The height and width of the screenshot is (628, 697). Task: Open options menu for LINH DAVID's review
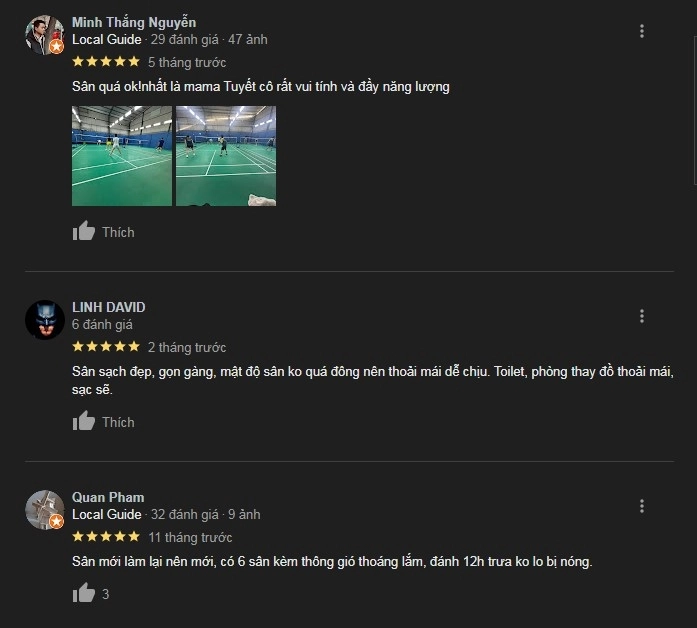pos(641,316)
